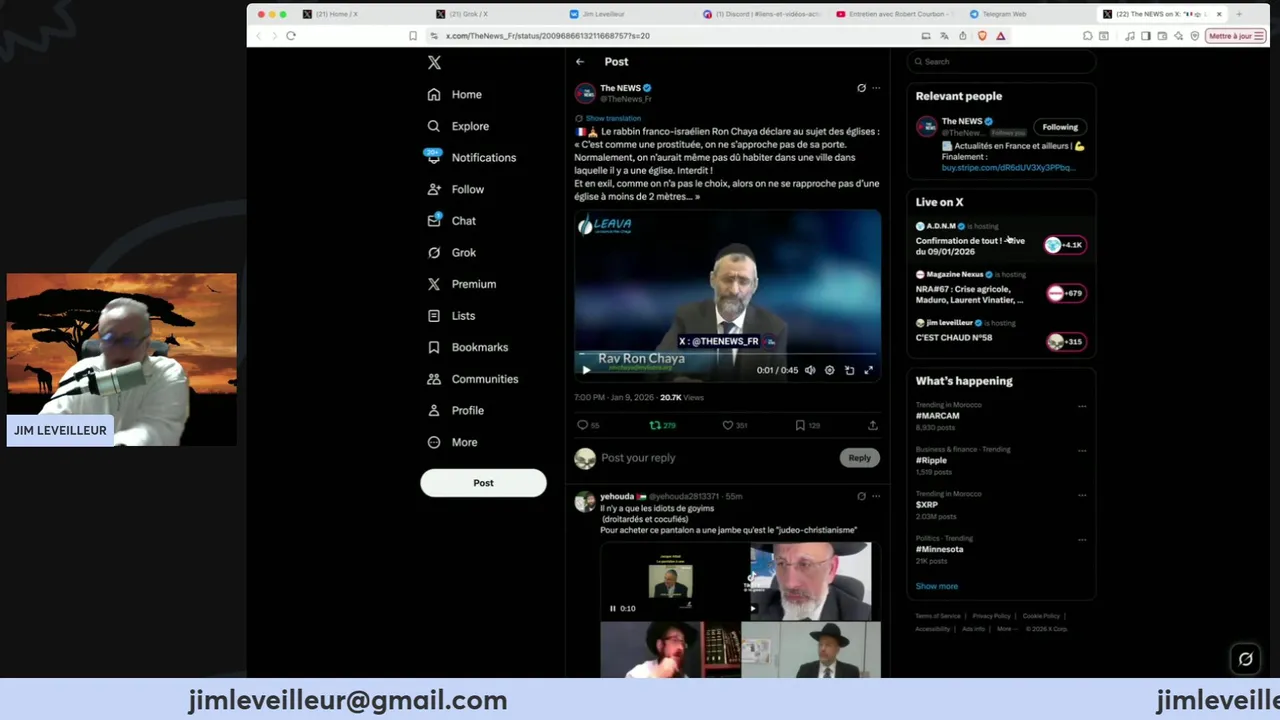This screenshot has width=1280, height=720.
Task: Open the video settings gear
Action: tap(829, 370)
